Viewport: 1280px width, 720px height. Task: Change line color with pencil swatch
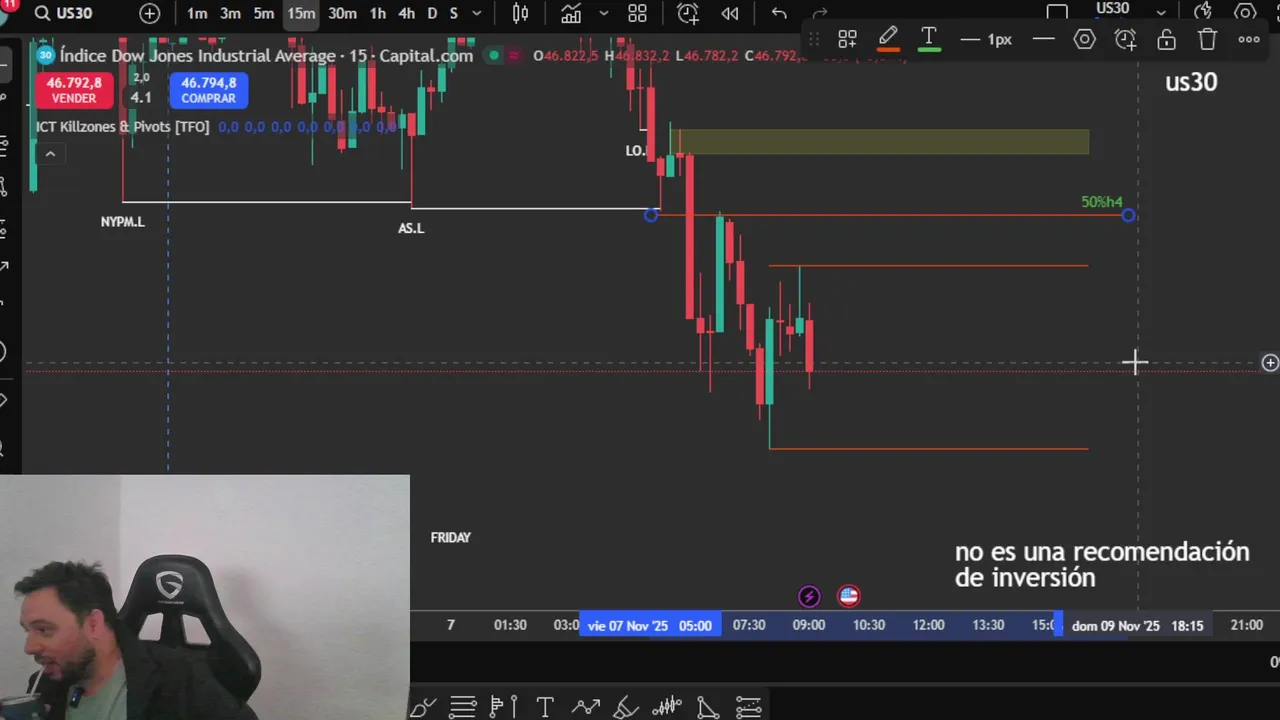pos(888,39)
